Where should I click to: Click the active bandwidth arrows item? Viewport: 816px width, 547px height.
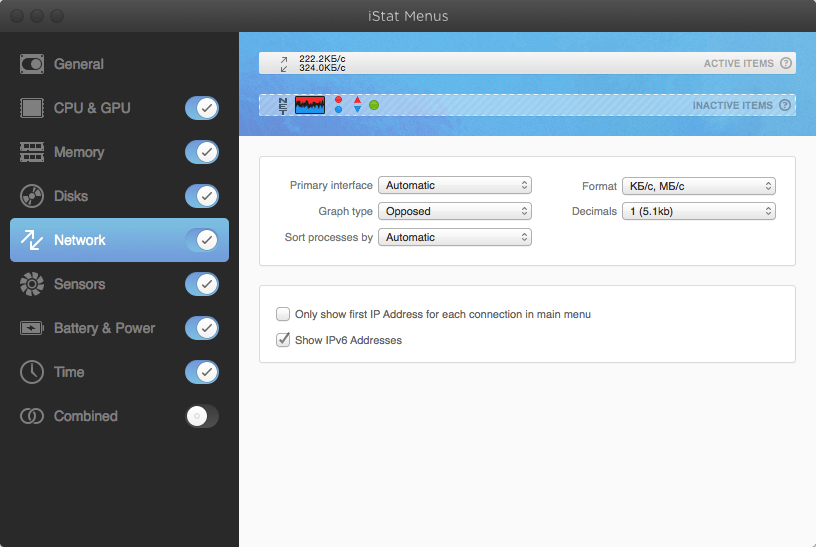(284, 63)
